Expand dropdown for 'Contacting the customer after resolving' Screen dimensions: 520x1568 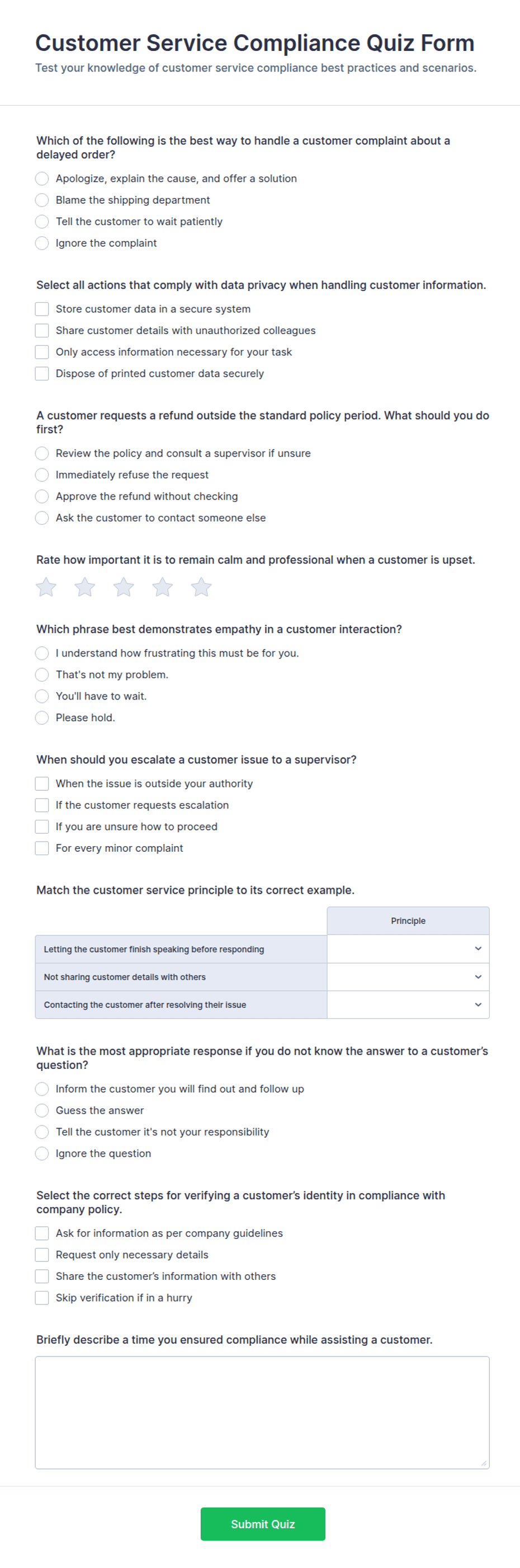click(x=408, y=1005)
